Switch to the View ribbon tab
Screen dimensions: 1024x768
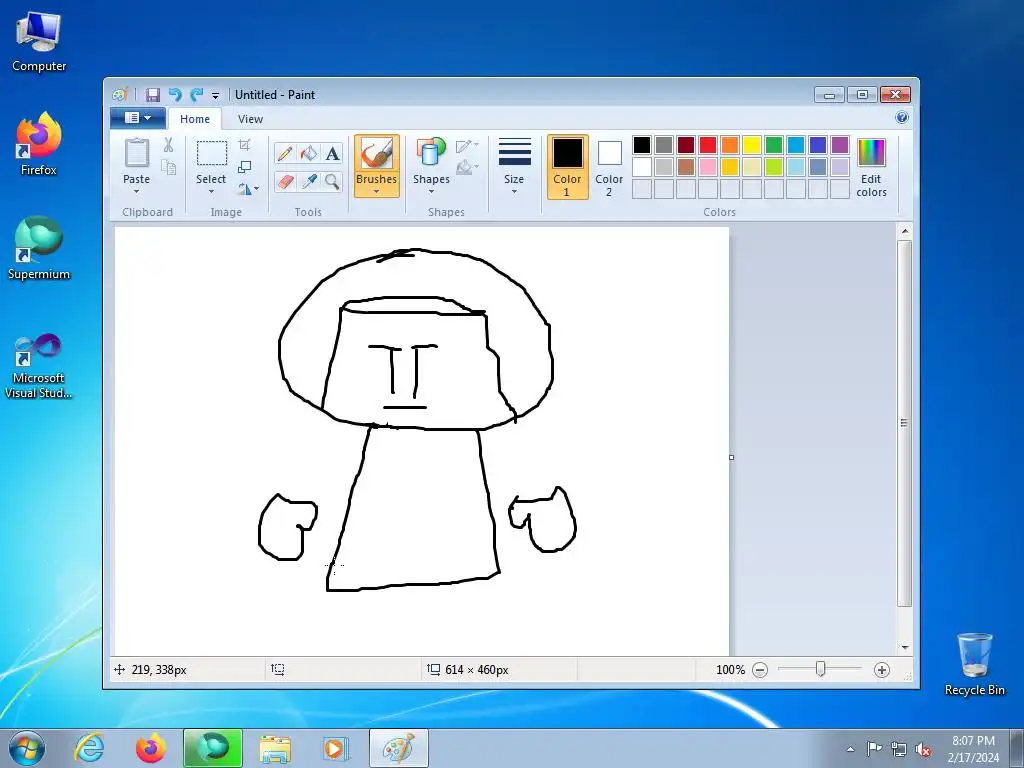coord(250,119)
